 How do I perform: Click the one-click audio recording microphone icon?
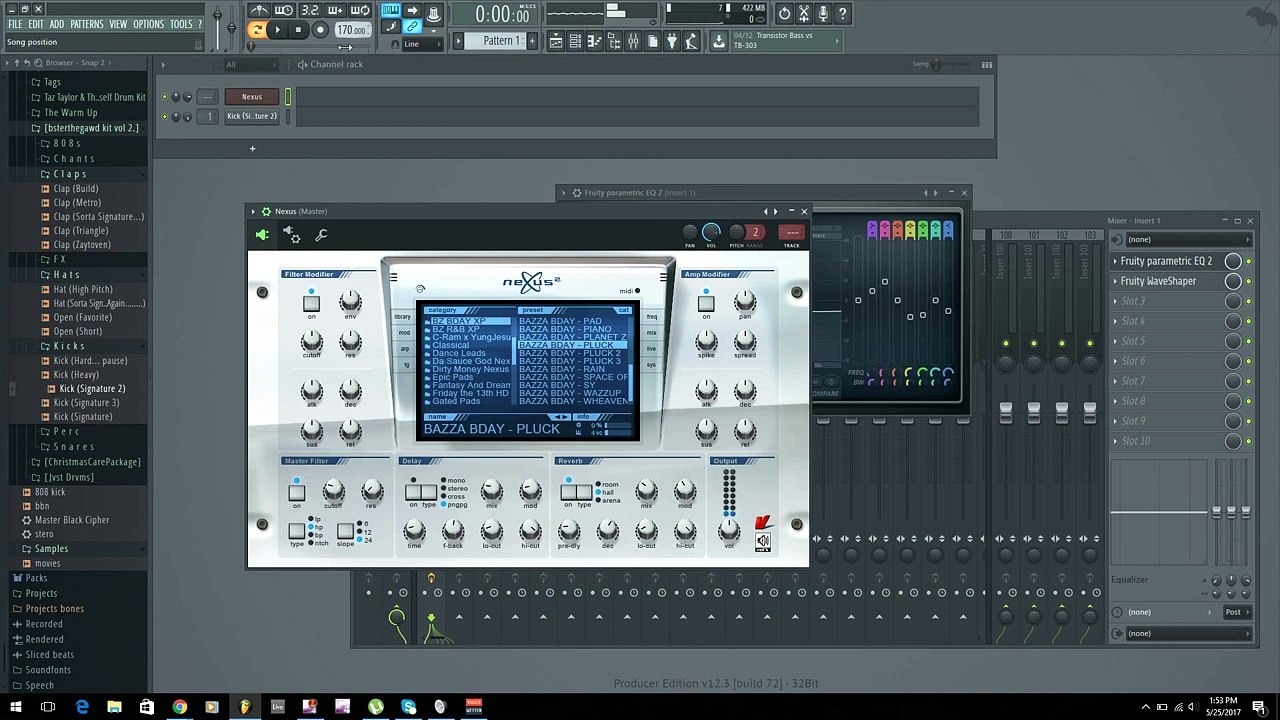pyautogui.click(x=823, y=14)
